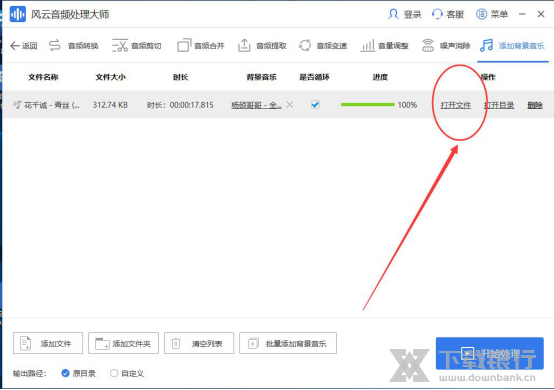Click the blue start processing button

click(x=490, y=354)
